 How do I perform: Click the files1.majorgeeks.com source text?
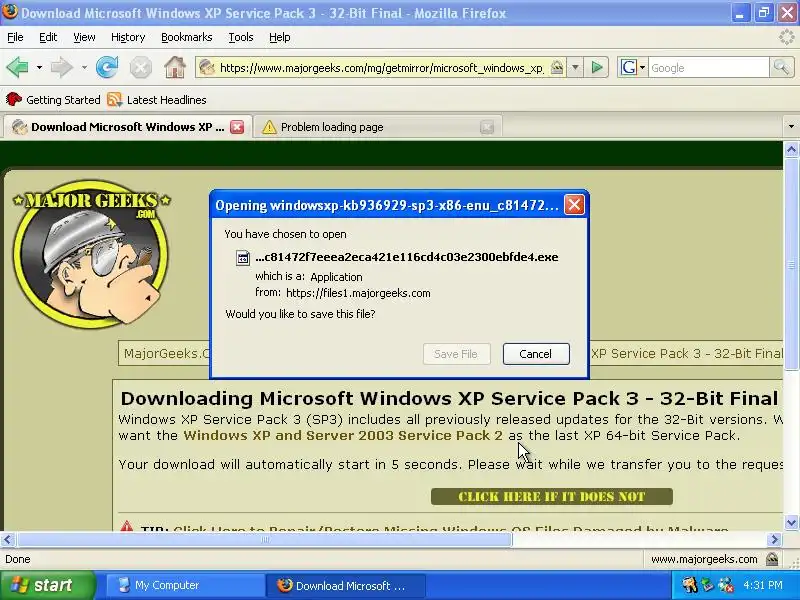tap(358, 293)
